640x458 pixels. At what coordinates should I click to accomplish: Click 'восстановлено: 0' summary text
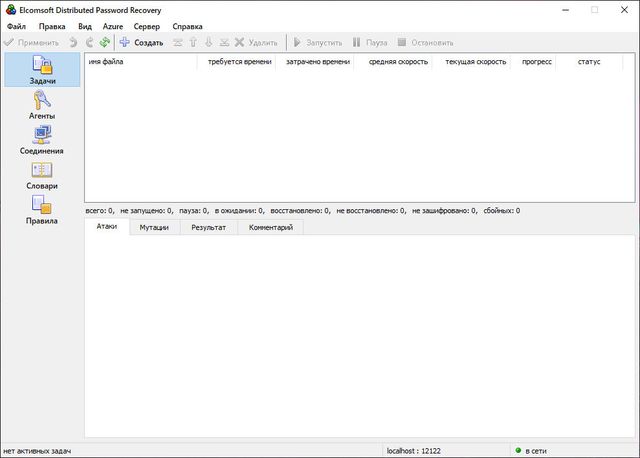click(300, 211)
